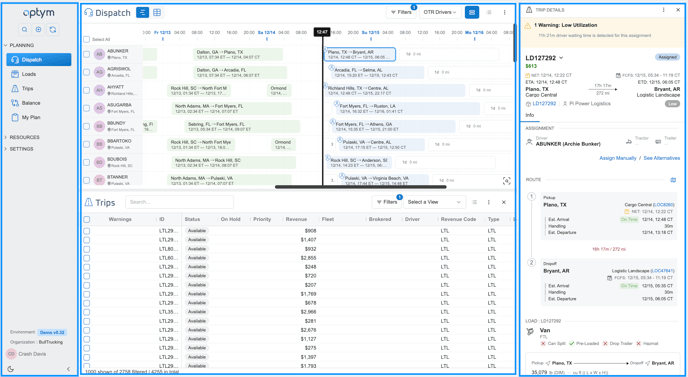Click the Gantt horizontal scrollbar thumb
Image resolution: width=688 pixels, height=377 pixels.
pyautogui.click(x=360, y=187)
